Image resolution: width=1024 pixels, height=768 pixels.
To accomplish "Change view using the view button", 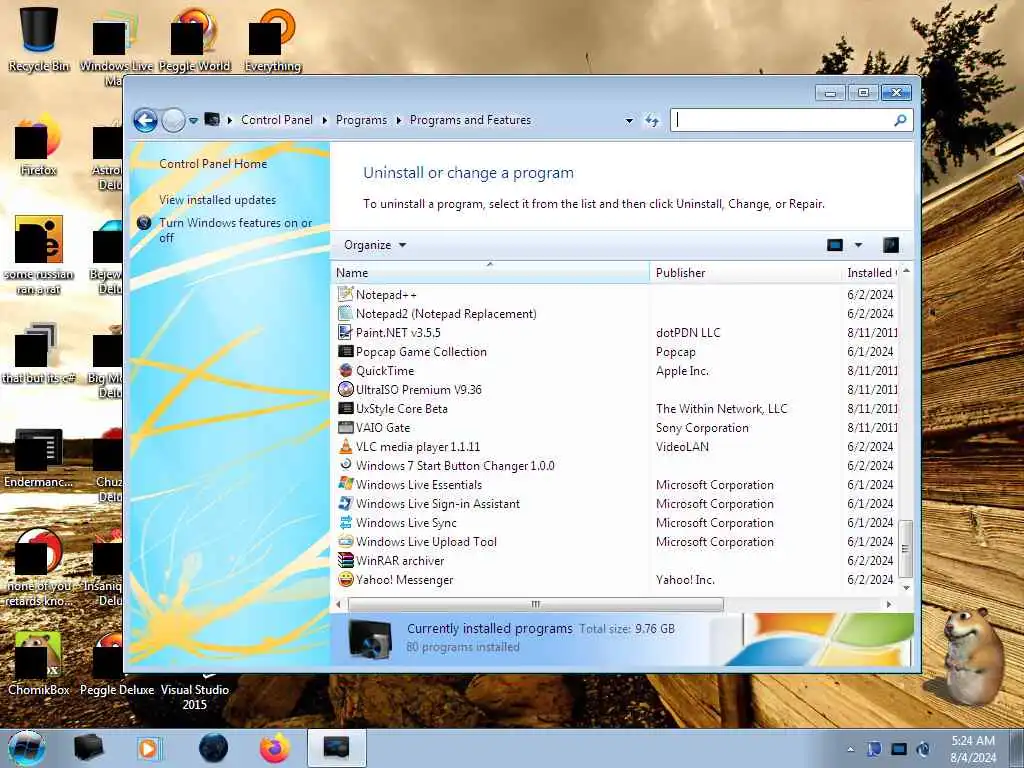I will (x=835, y=245).
